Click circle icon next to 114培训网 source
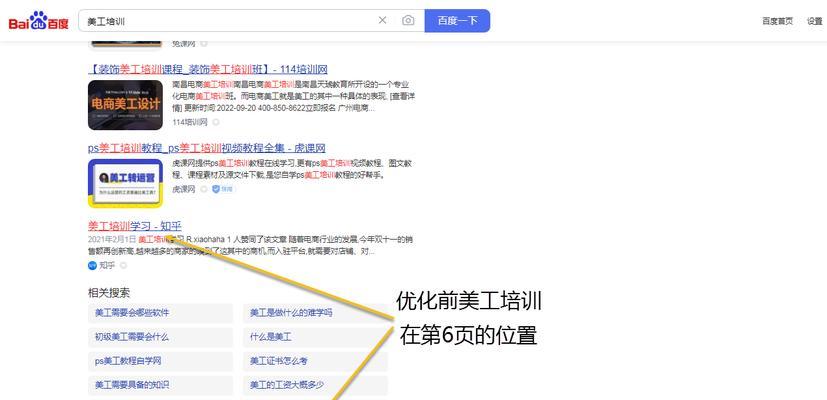 (216, 122)
